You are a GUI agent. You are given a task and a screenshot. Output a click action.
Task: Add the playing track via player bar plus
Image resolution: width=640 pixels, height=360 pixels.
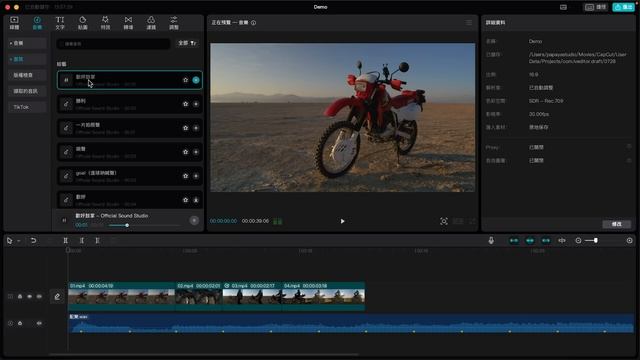click(x=194, y=220)
